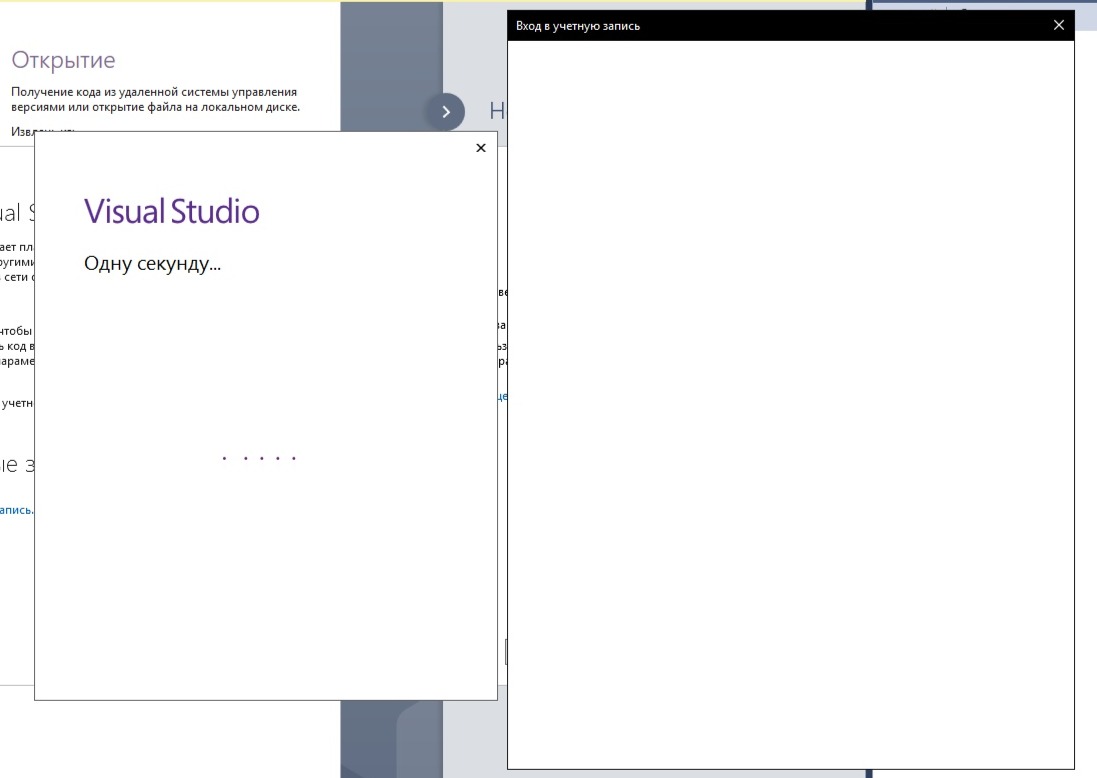Click the partially hidden "учетн" text at left
Screen dimensions: 1097x778
pos(17,404)
